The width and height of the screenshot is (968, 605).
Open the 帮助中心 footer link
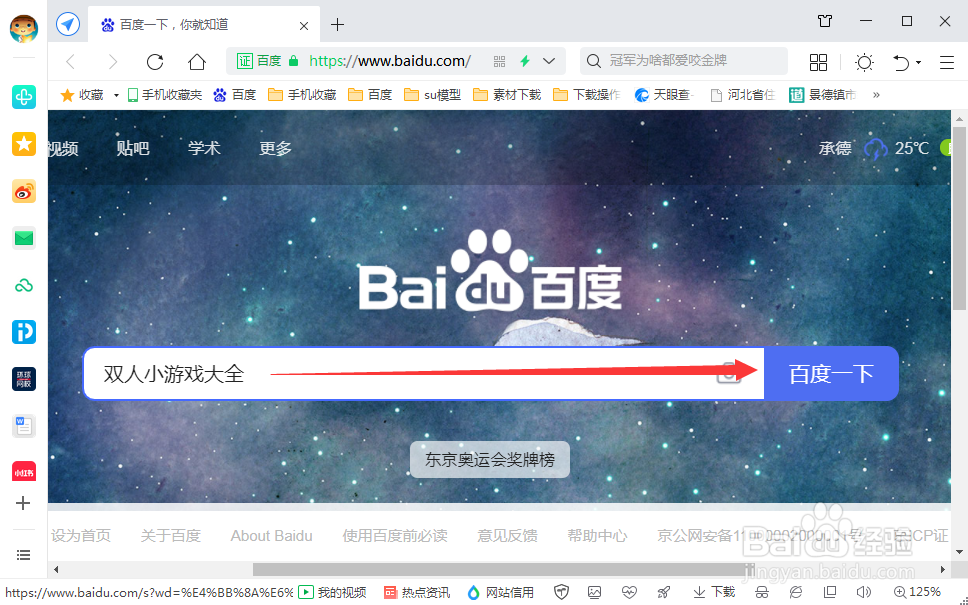(597, 536)
